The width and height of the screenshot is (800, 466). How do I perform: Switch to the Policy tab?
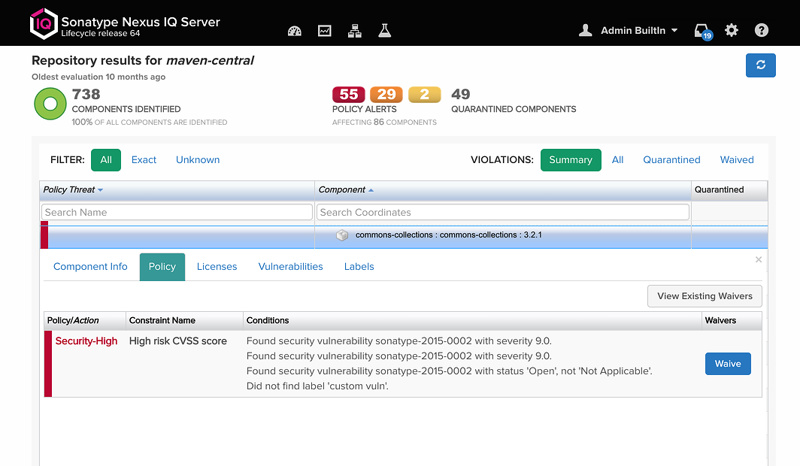point(162,267)
